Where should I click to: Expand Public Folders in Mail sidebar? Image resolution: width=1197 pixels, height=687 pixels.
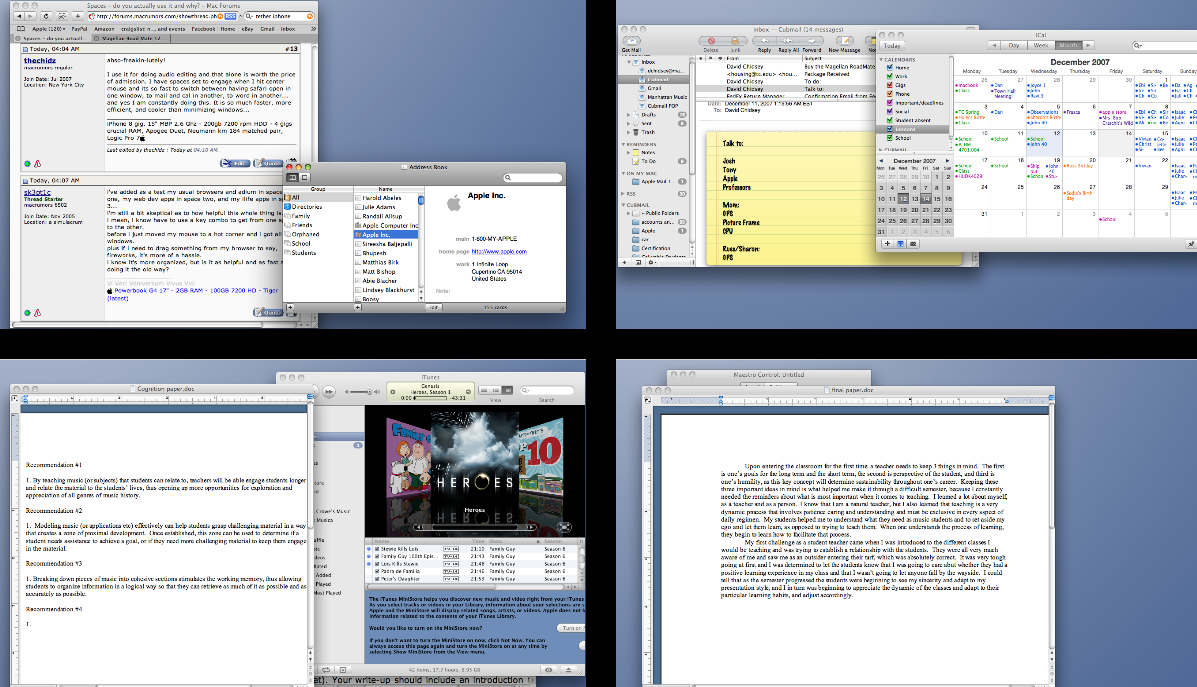629,213
